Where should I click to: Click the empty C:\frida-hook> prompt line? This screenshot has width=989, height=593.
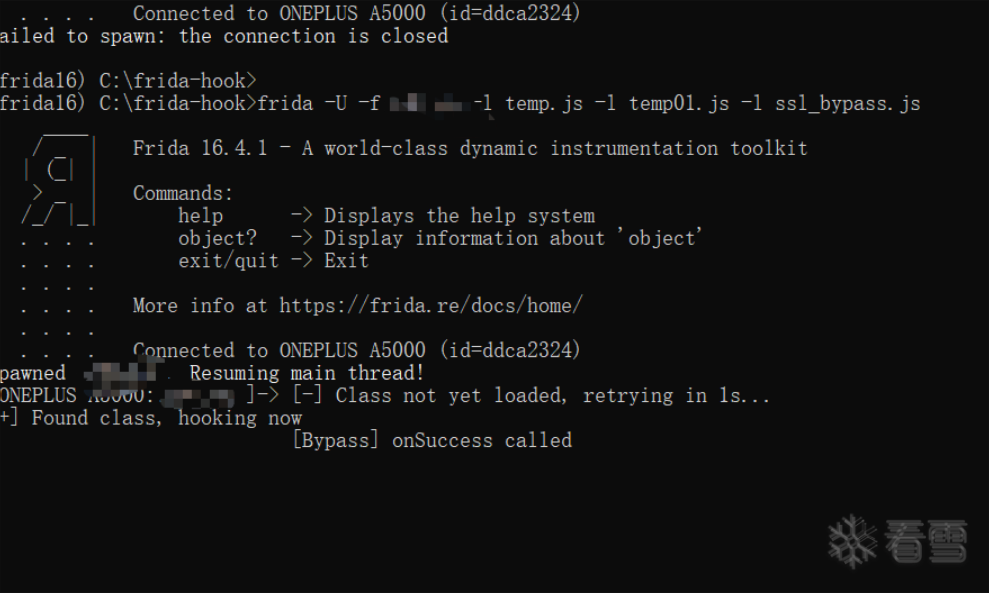point(128,80)
